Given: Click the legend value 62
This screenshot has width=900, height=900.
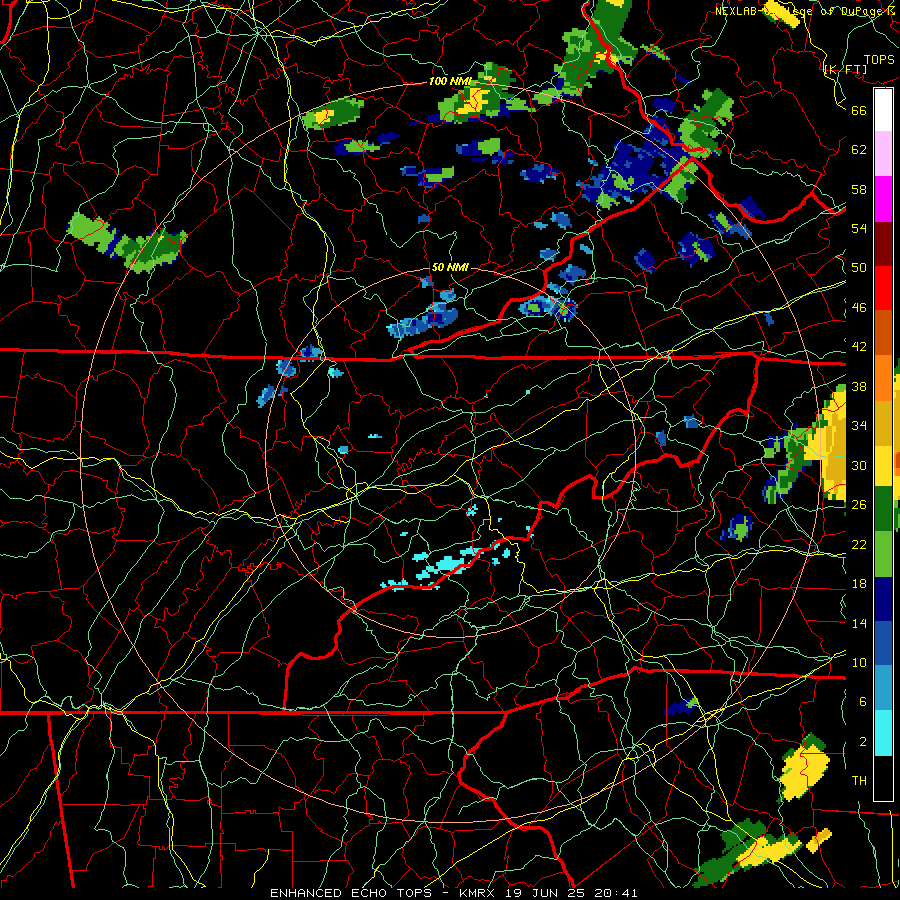Looking at the screenshot, I should click(859, 150).
